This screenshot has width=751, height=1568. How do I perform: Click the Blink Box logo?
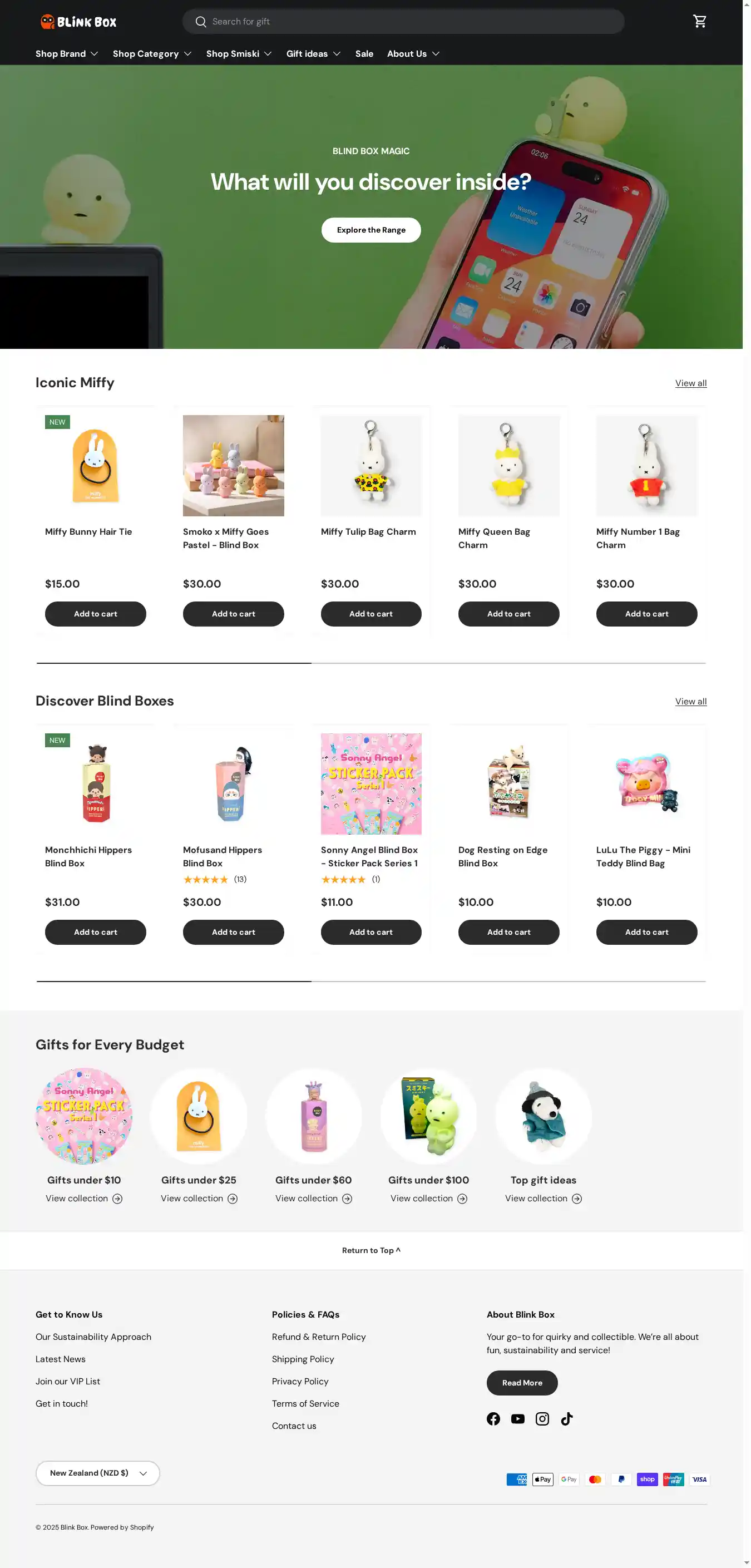click(78, 22)
